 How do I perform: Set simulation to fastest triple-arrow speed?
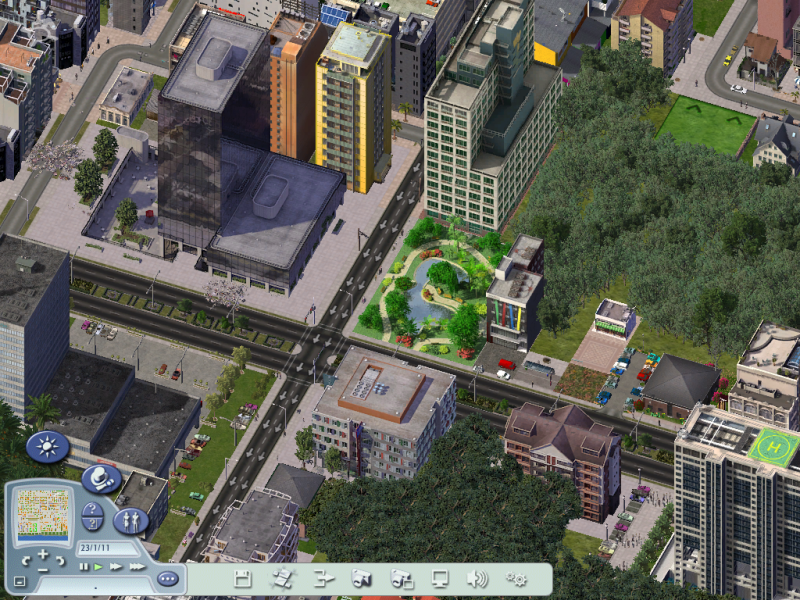tap(137, 567)
